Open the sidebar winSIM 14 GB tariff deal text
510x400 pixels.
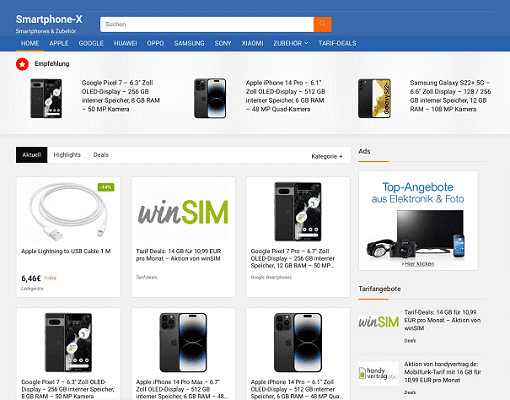(442, 320)
